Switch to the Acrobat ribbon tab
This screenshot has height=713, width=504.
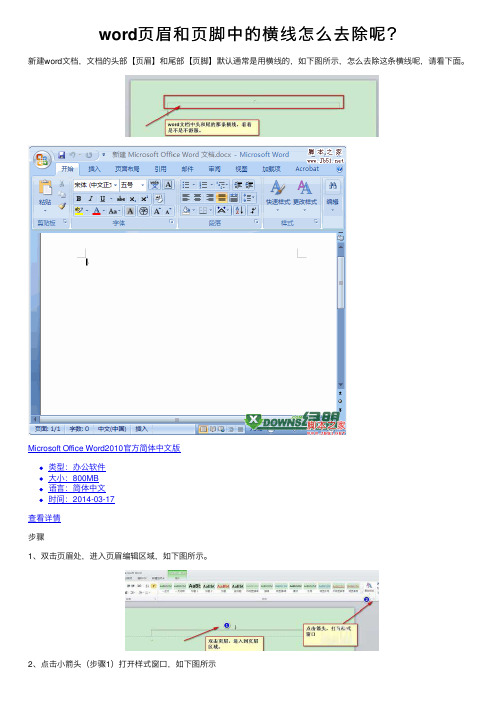tap(307, 169)
